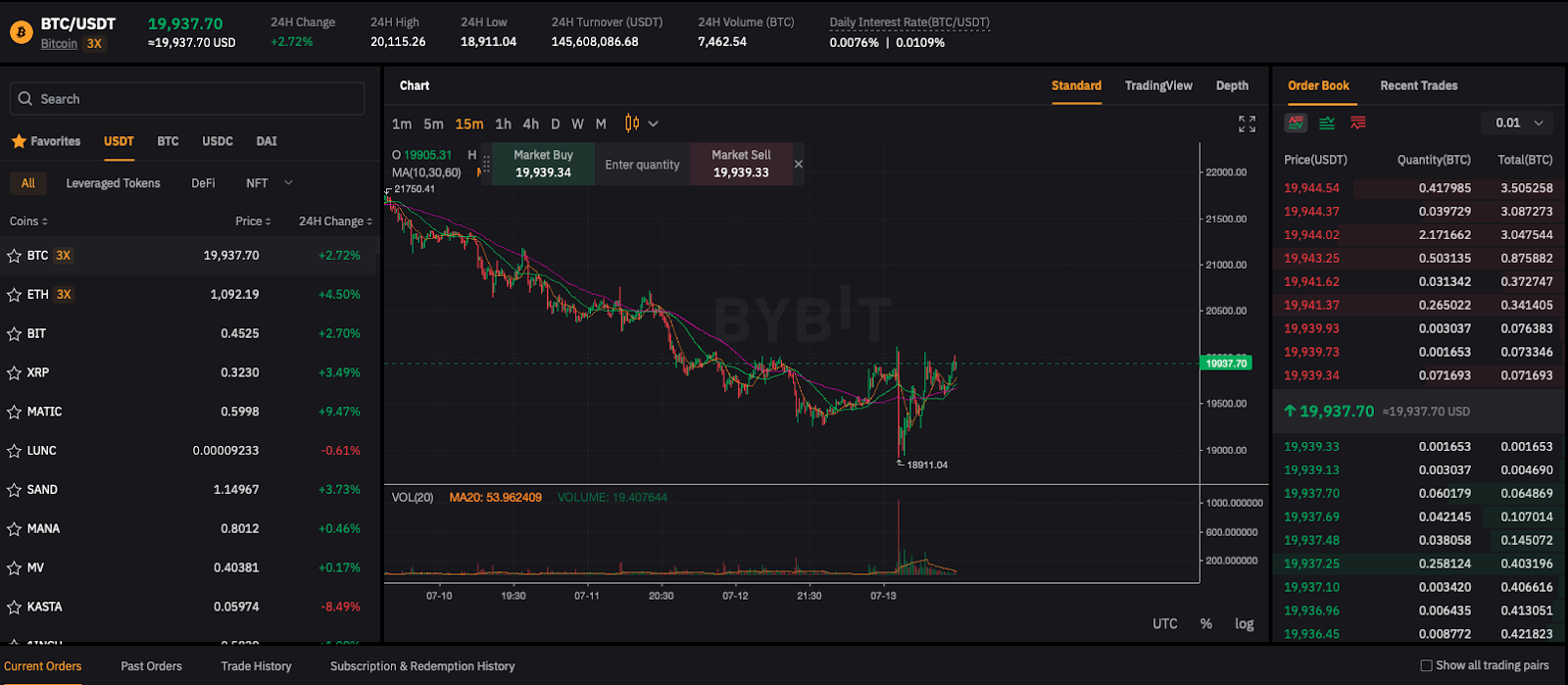Filter by Leveraged Tokens
This screenshot has width=1568, height=685.
pos(113,183)
